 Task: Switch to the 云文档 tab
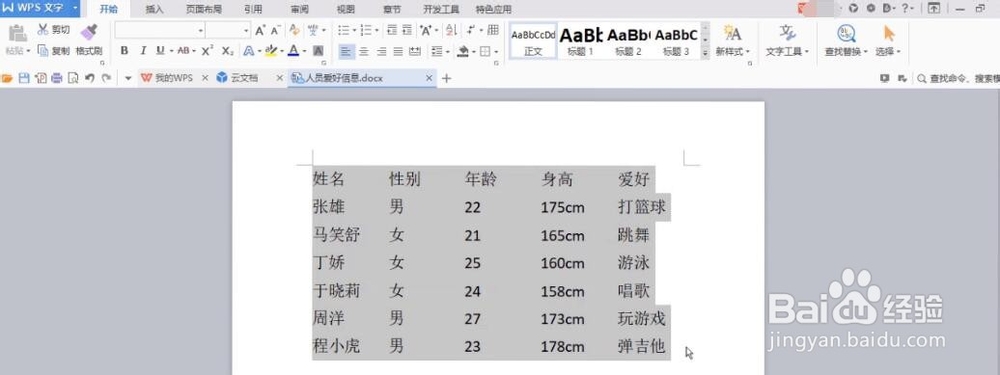coord(244,78)
